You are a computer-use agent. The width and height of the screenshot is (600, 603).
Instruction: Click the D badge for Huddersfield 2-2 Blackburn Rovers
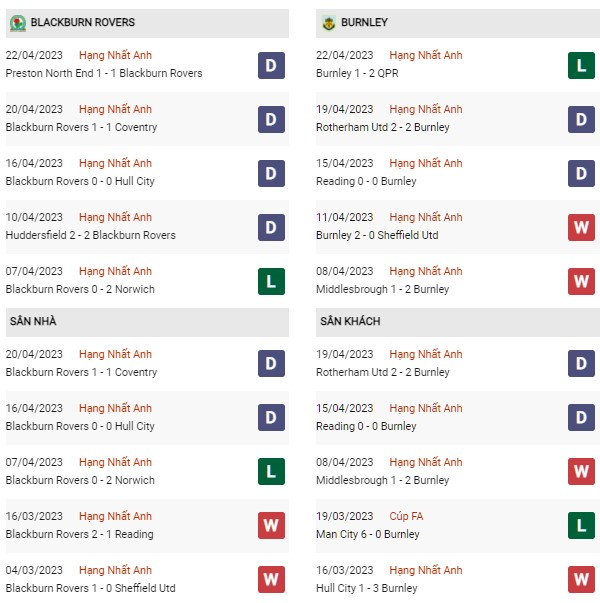(x=272, y=227)
